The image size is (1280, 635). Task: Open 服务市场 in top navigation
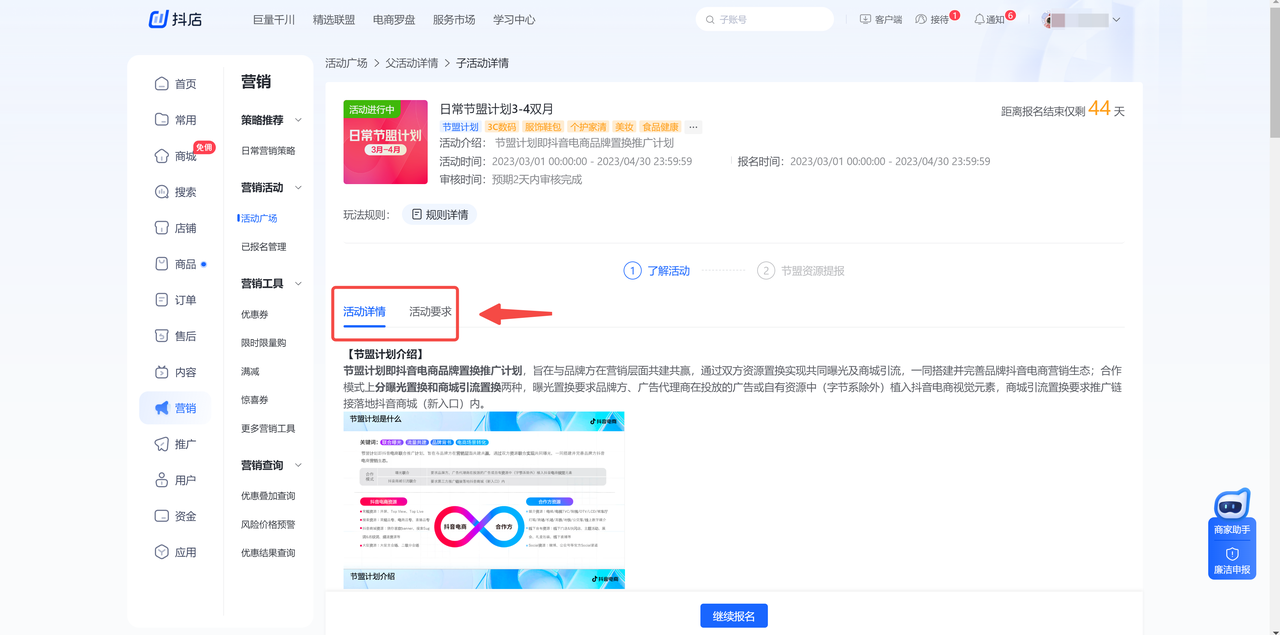tap(454, 19)
